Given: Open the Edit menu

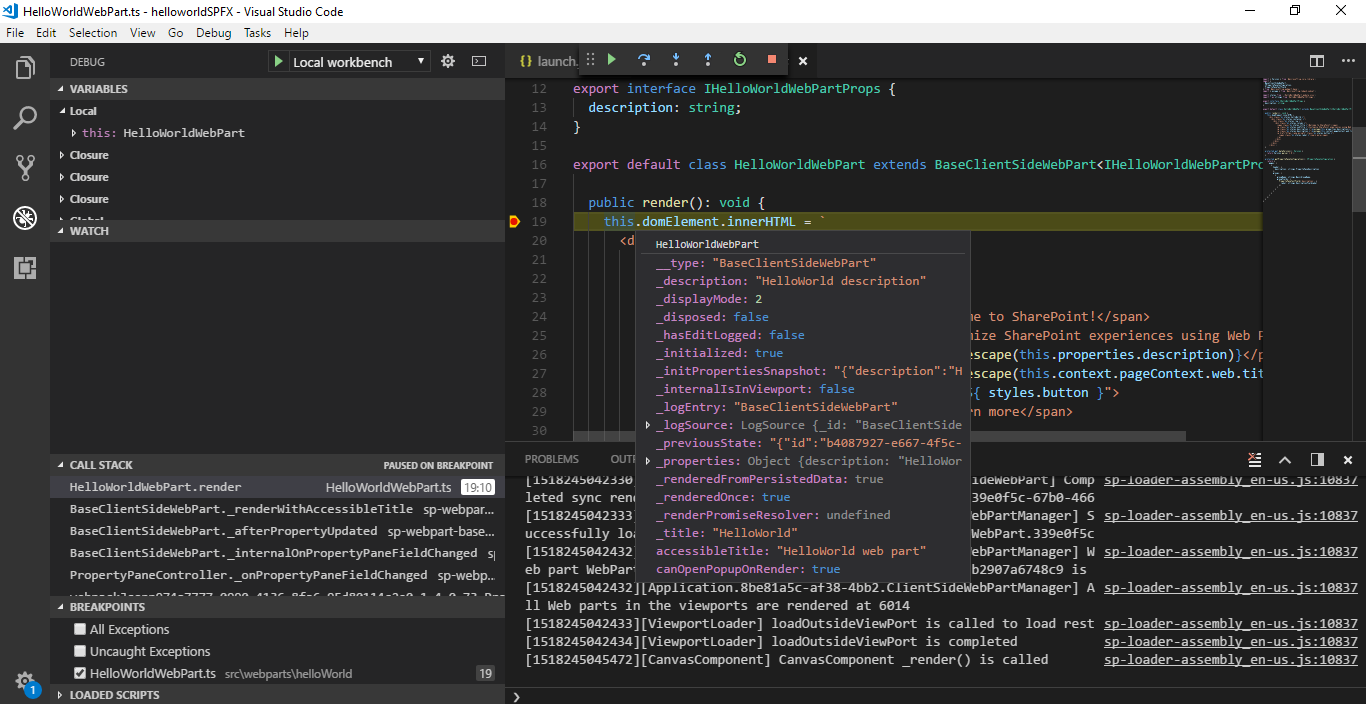Looking at the screenshot, I should pos(46,33).
